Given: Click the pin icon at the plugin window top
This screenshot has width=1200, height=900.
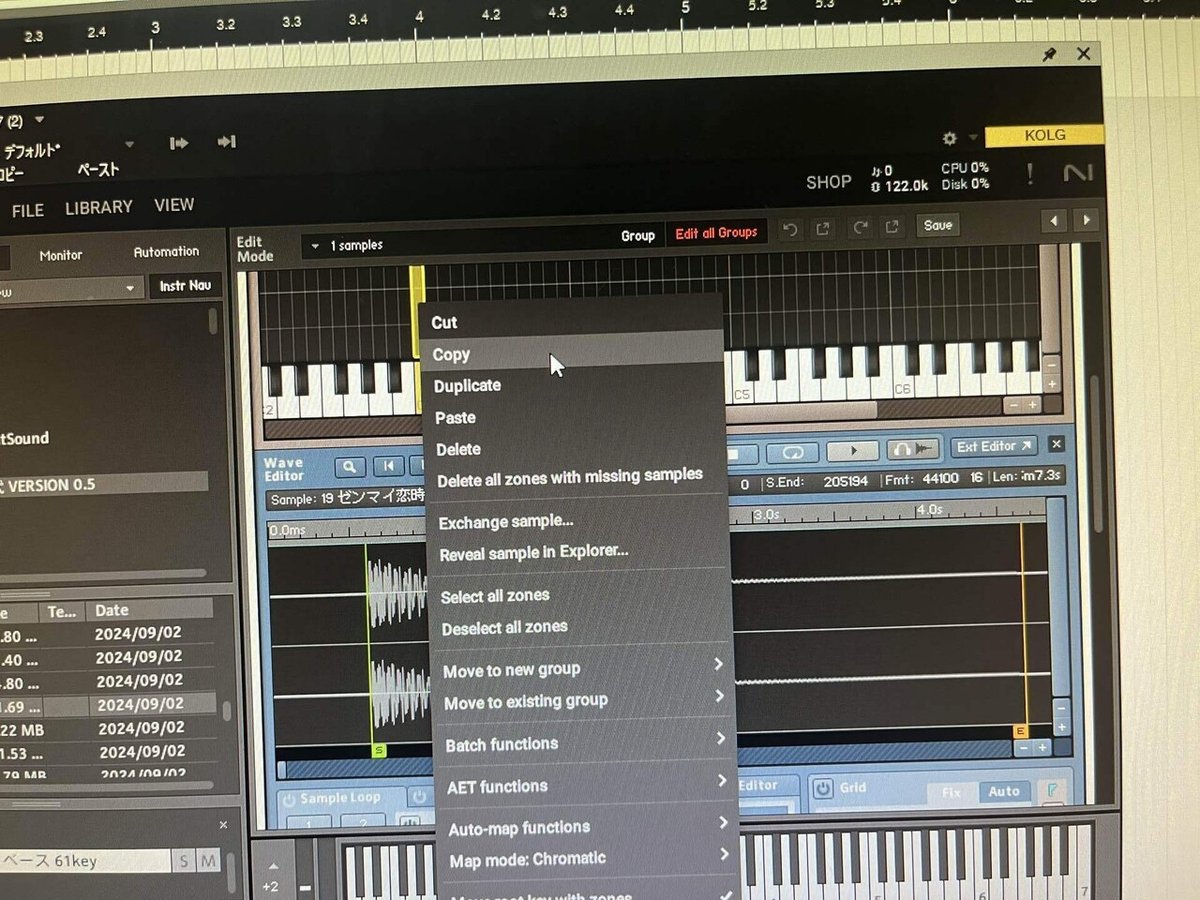Looking at the screenshot, I should click(x=1049, y=55).
